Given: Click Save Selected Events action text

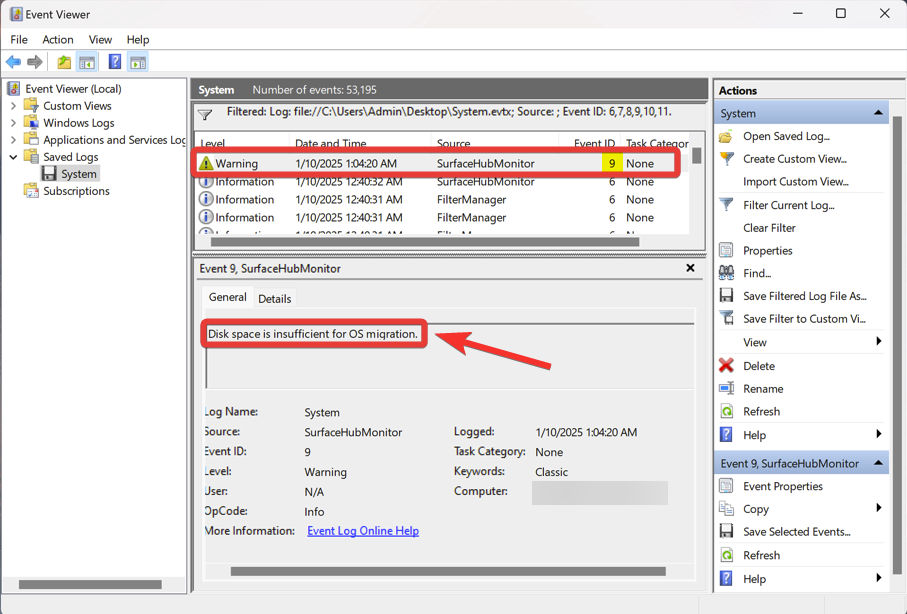Looking at the screenshot, I should [x=797, y=532].
